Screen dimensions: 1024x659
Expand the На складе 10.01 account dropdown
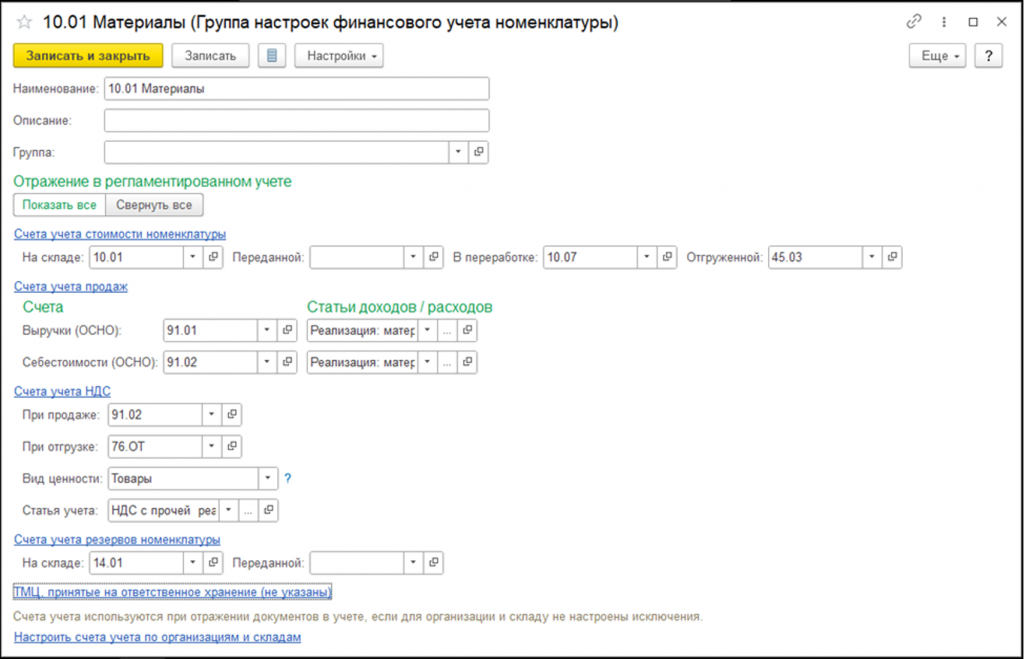pyautogui.click(x=193, y=257)
